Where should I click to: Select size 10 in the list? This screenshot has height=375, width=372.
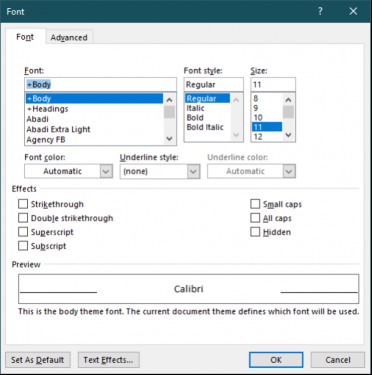[x=267, y=118]
